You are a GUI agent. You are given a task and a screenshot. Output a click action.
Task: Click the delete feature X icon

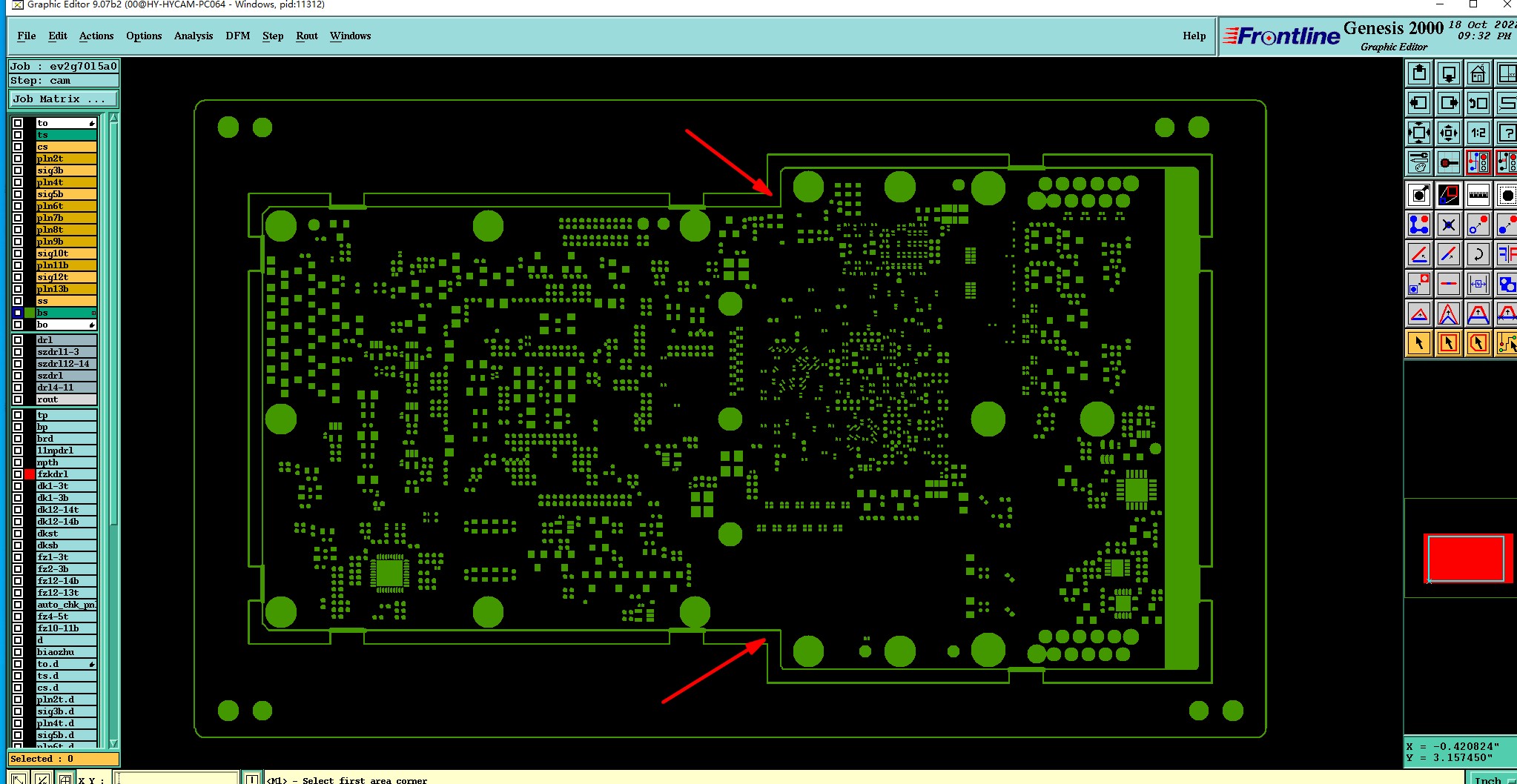coord(1449,225)
